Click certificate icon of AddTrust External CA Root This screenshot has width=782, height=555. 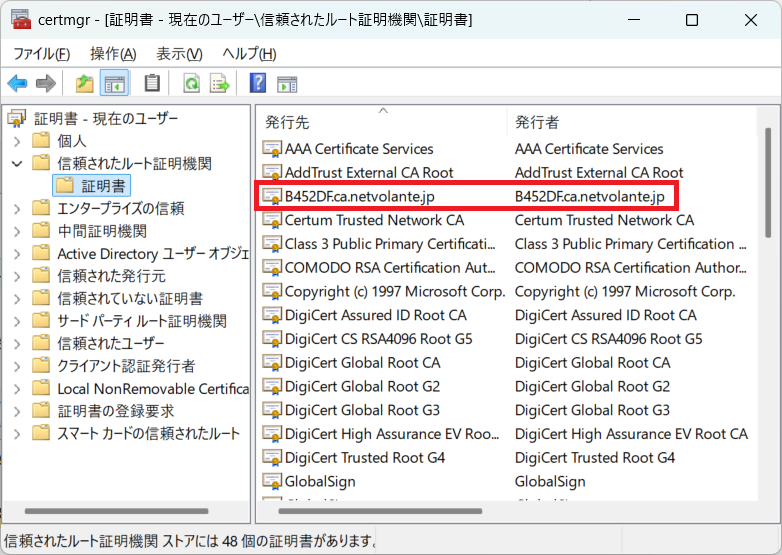click(x=272, y=172)
